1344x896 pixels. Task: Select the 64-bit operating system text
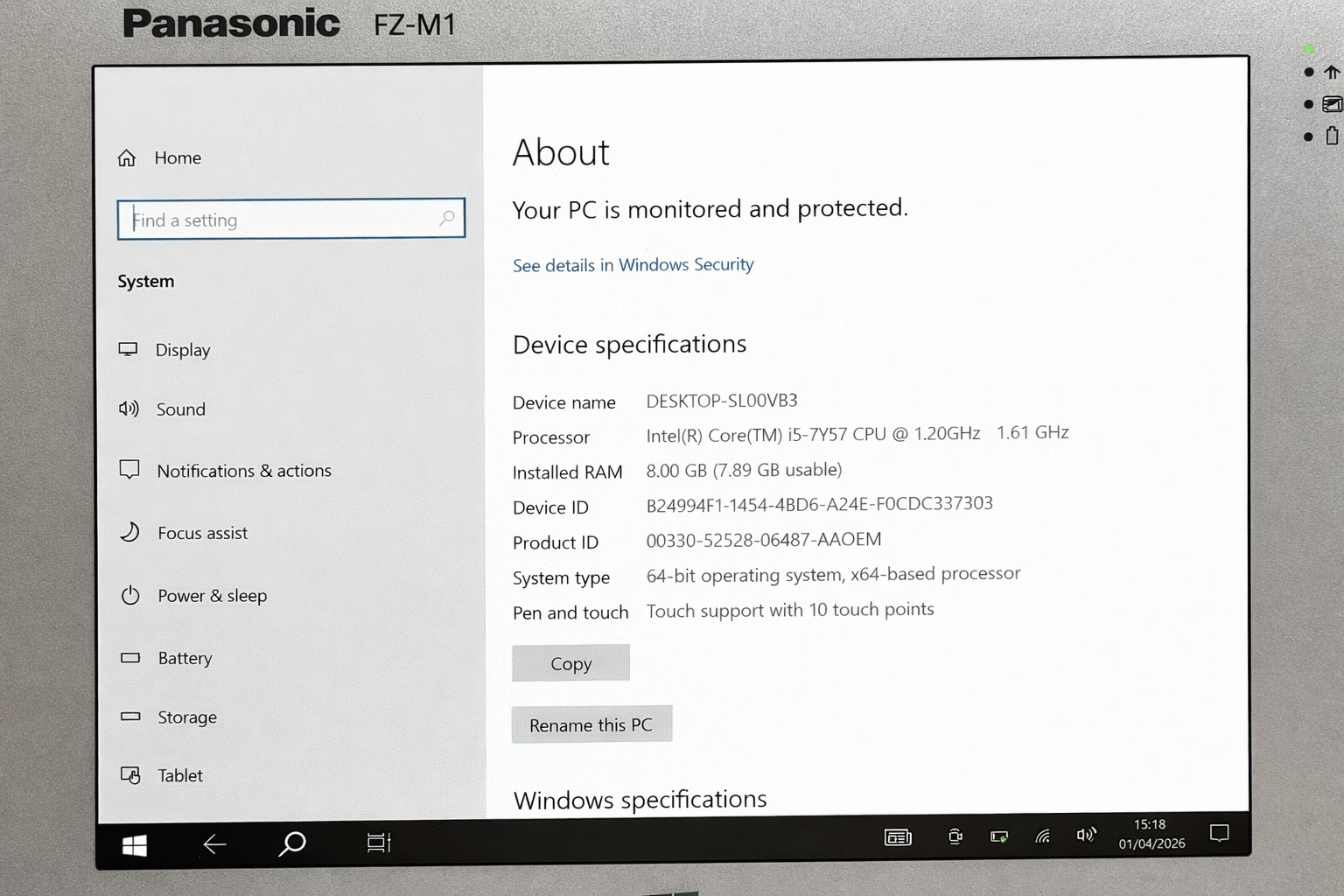pos(744,575)
